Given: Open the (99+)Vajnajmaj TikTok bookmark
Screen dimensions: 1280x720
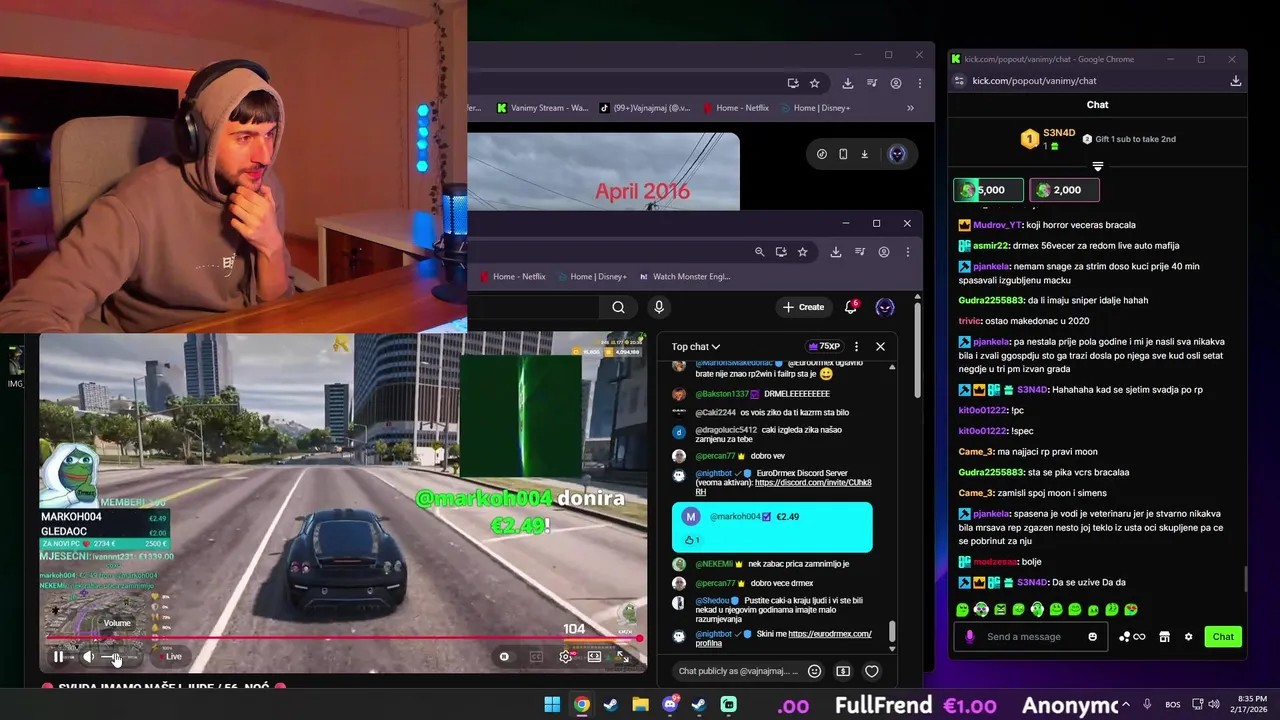Looking at the screenshot, I should pos(645,108).
